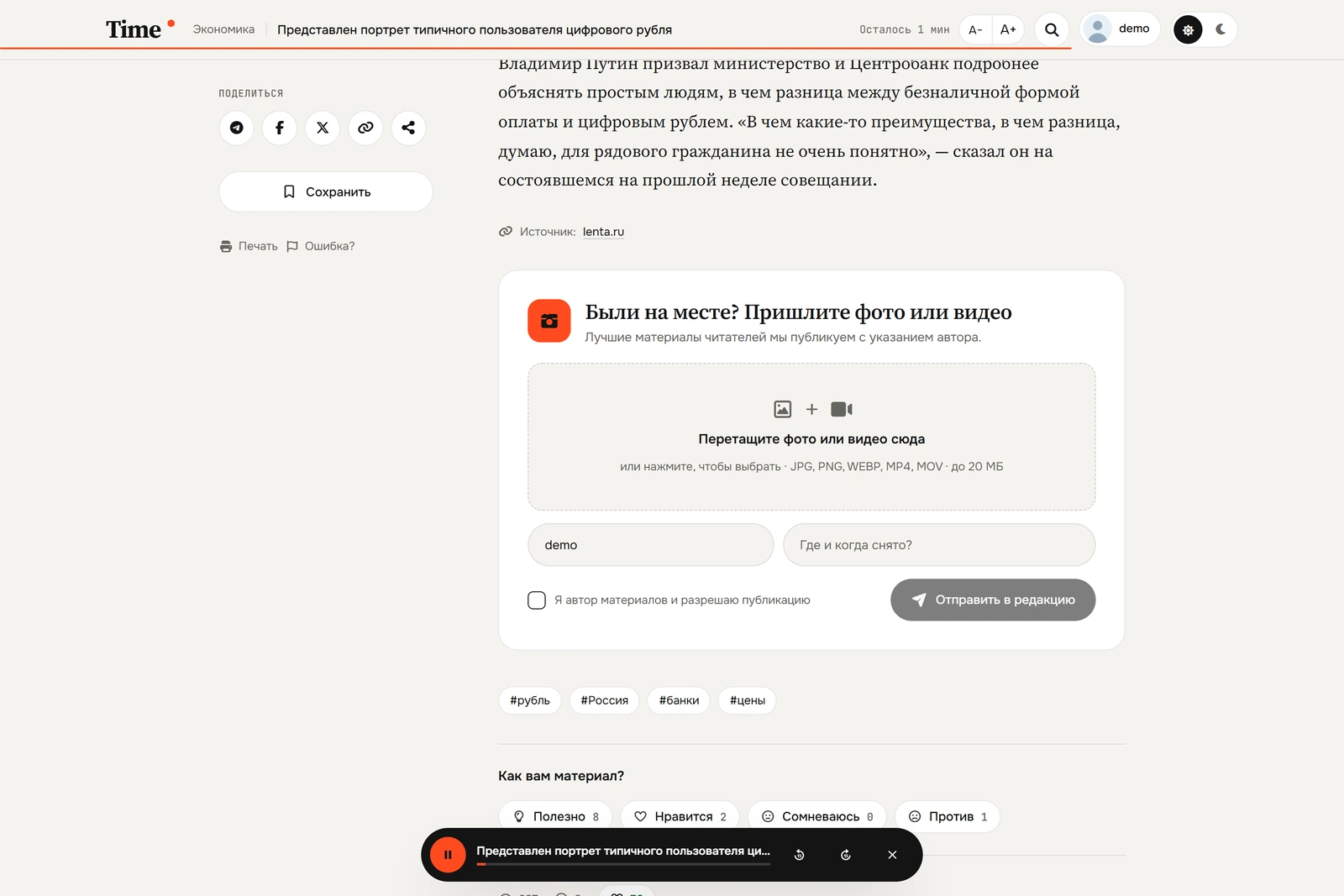Screen dimensions: 1344x896
Task: Open the #банки tag
Action: pos(679,700)
